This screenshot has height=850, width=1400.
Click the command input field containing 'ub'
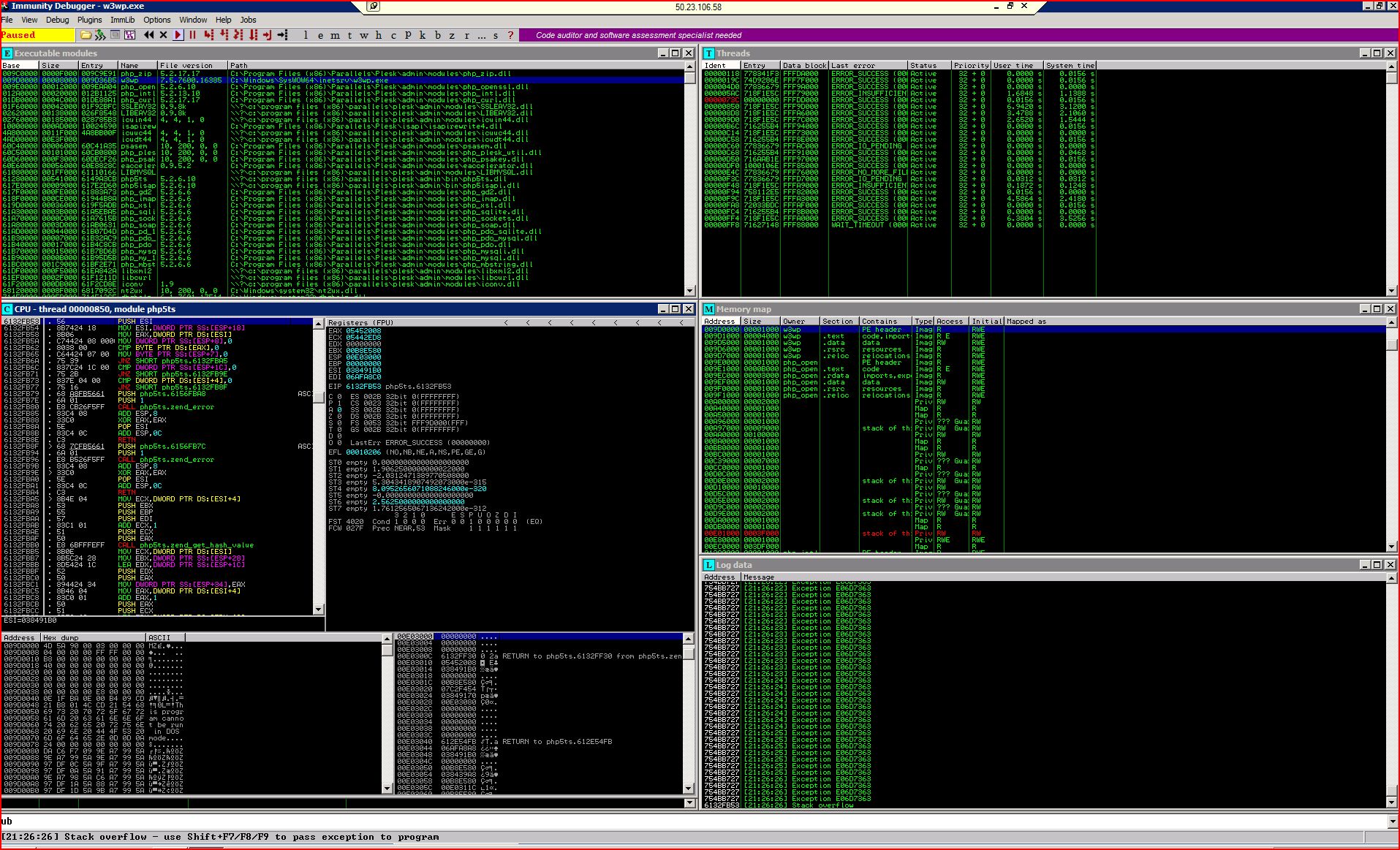pos(693,821)
